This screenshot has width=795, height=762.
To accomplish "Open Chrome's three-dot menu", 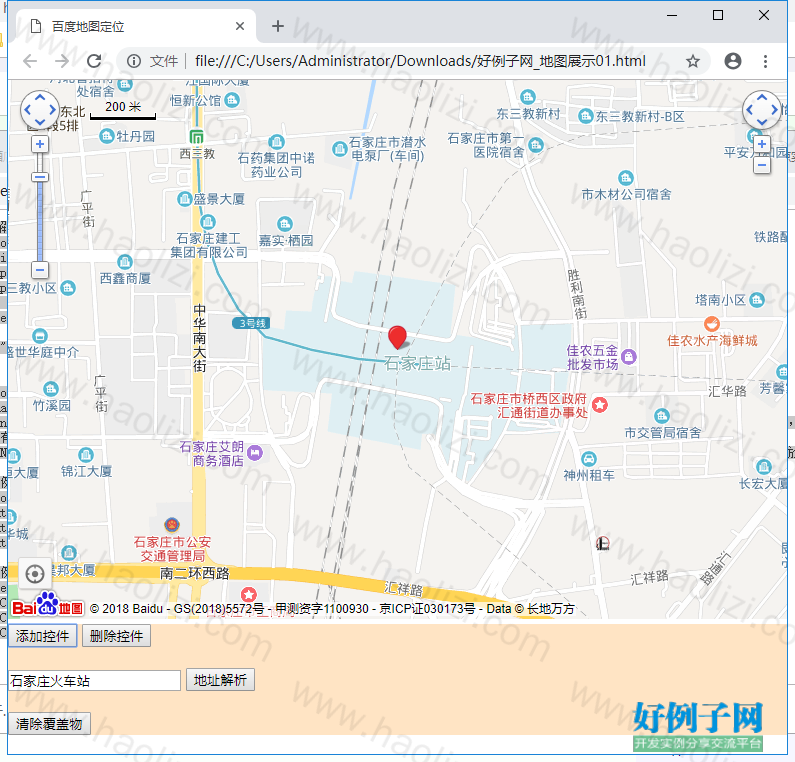I will 765,61.
